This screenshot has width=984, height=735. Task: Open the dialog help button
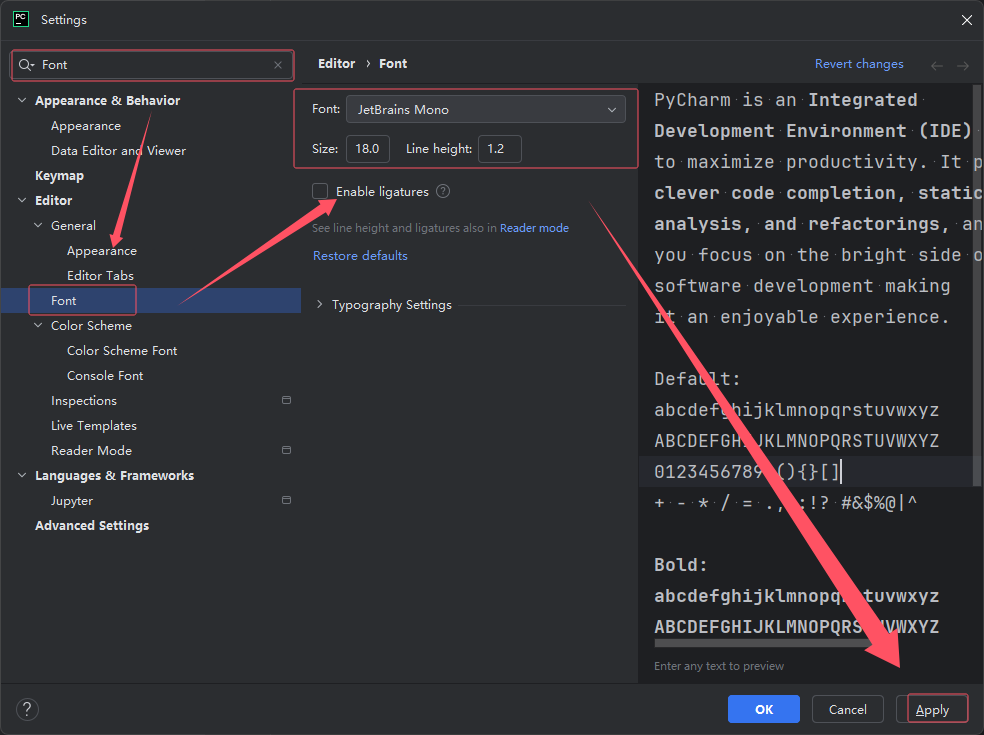coord(28,710)
